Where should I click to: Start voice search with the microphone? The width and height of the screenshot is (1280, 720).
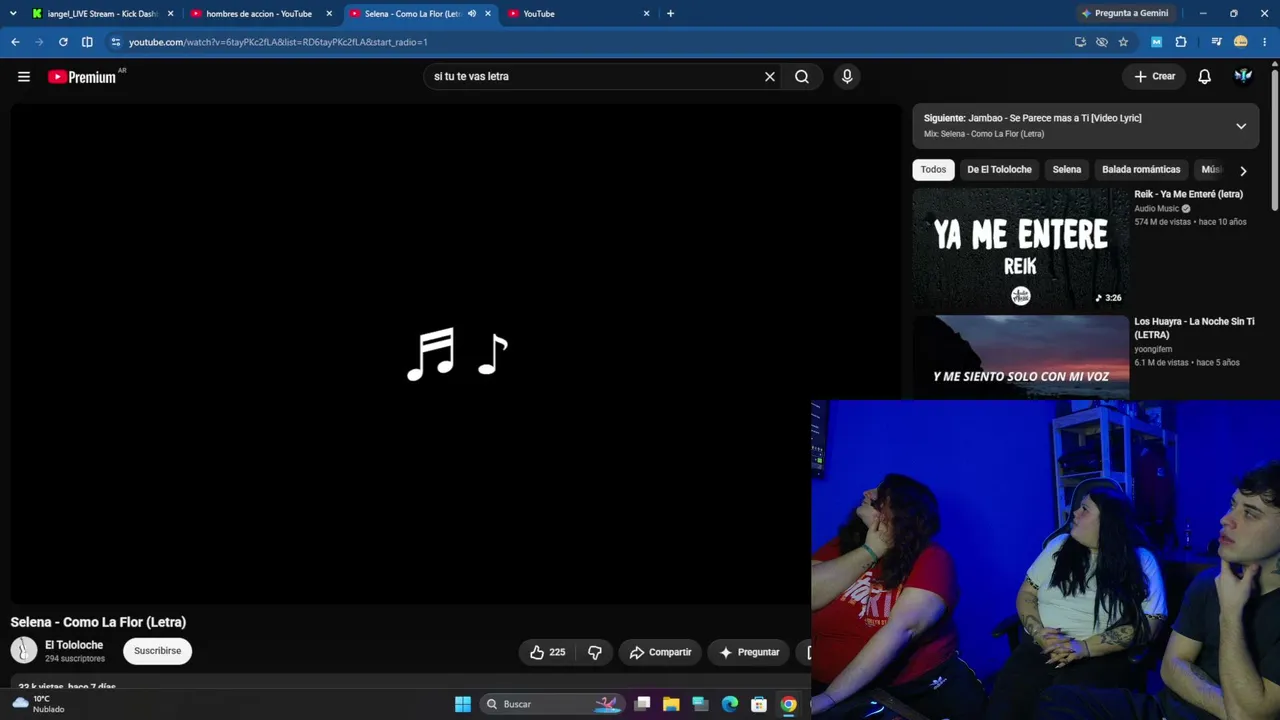(847, 77)
